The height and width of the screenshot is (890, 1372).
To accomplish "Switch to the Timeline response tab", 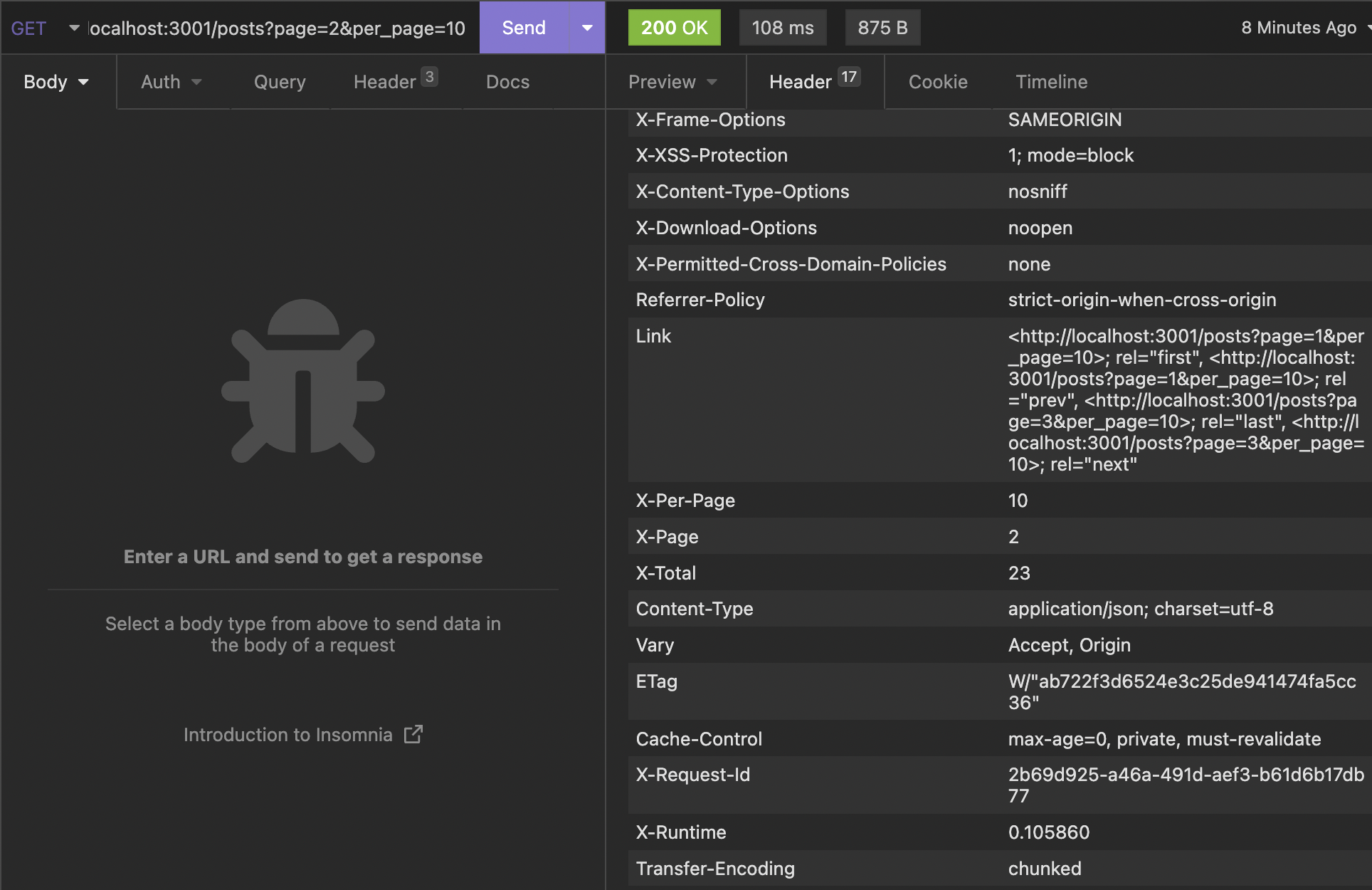I will pyautogui.click(x=1051, y=81).
